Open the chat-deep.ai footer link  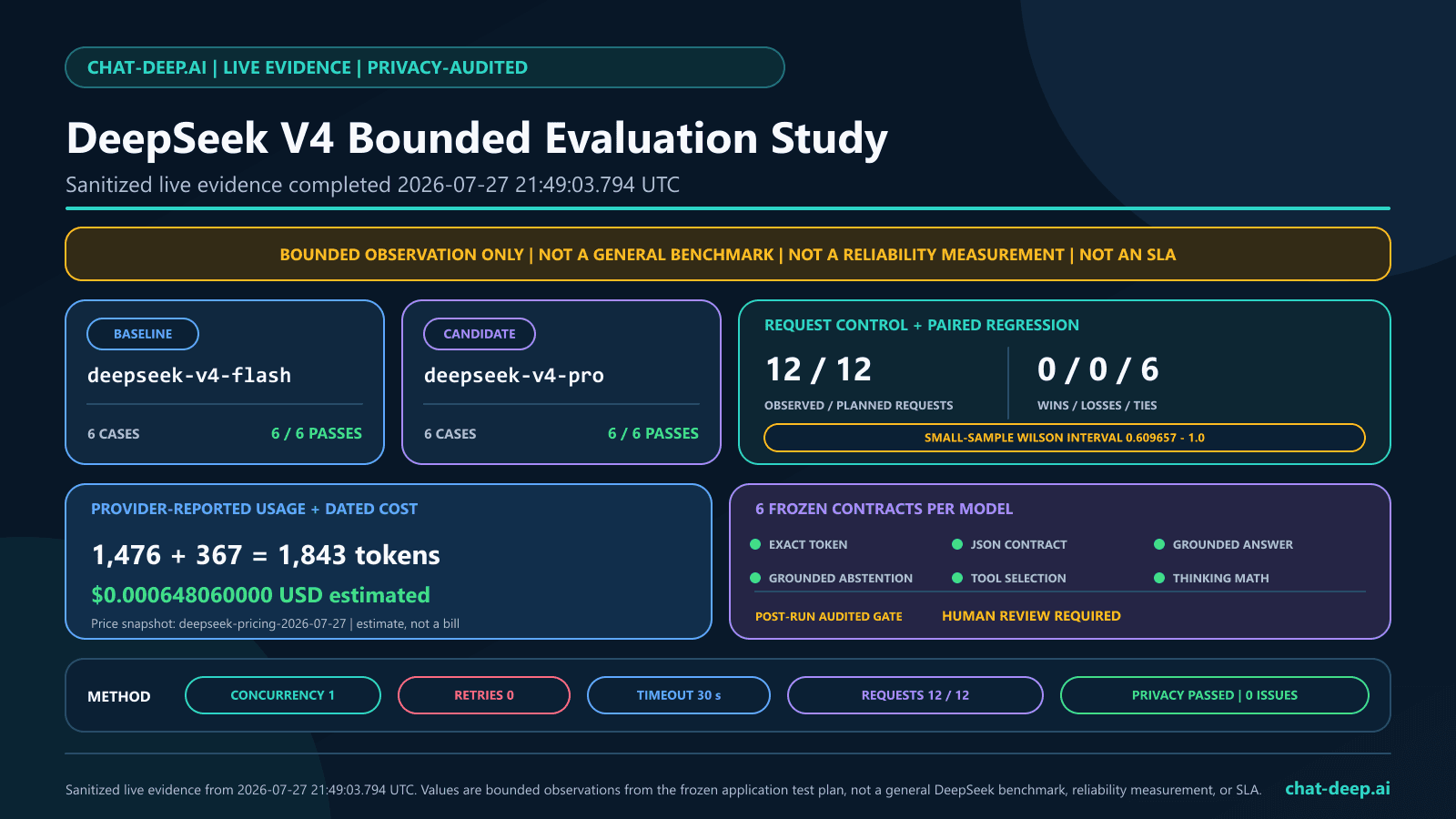(1338, 789)
